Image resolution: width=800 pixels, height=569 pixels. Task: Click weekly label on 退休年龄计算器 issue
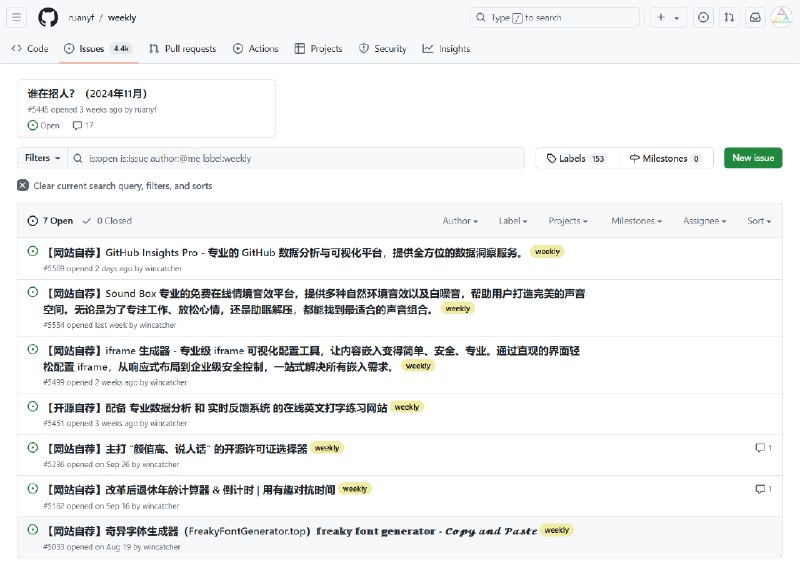click(355, 489)
